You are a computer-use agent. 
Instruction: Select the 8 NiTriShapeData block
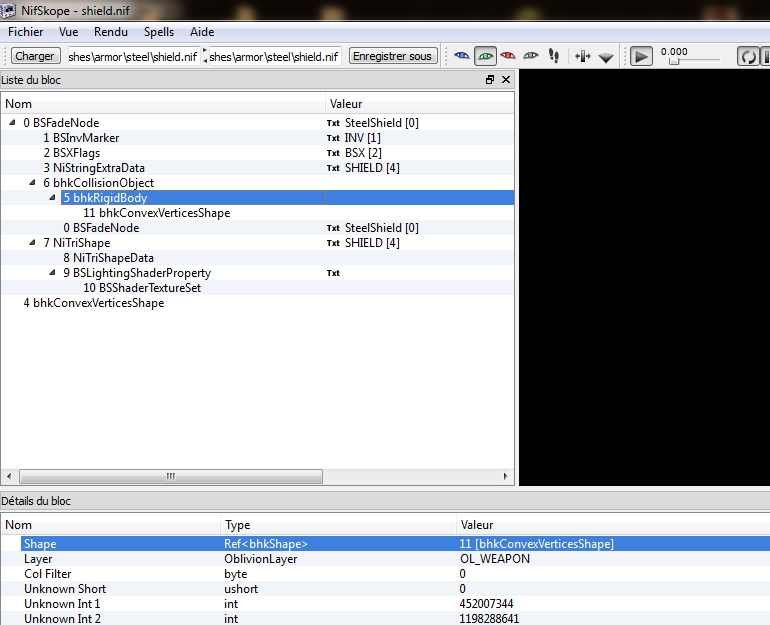tap(109, 258)
